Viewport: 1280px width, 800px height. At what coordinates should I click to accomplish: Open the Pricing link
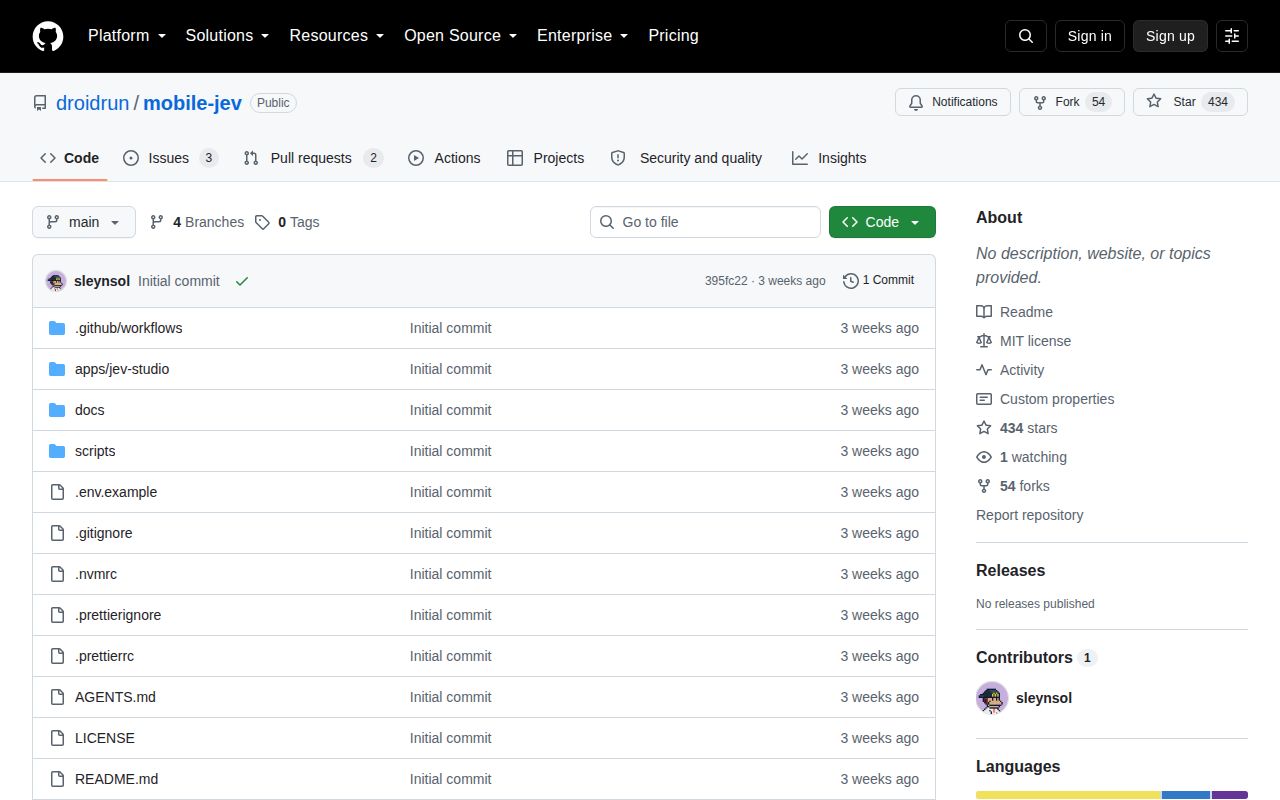coord(673,36)
